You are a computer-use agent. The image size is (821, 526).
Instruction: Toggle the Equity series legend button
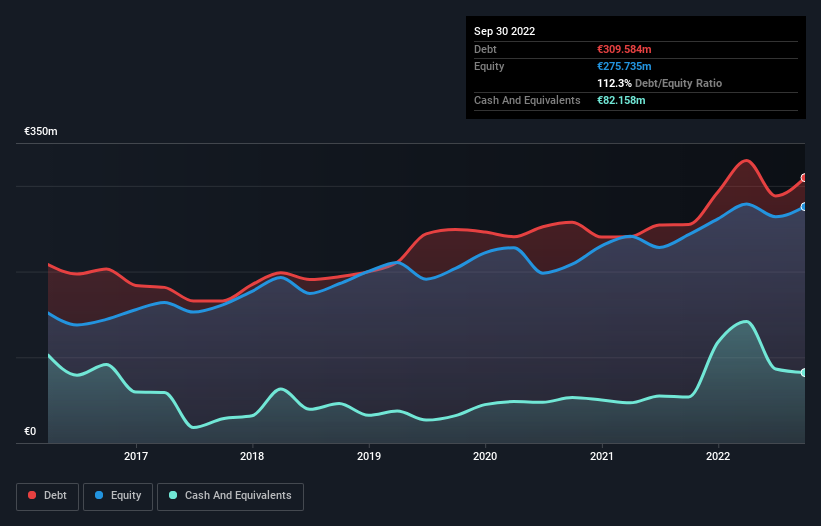click(118, 496)
